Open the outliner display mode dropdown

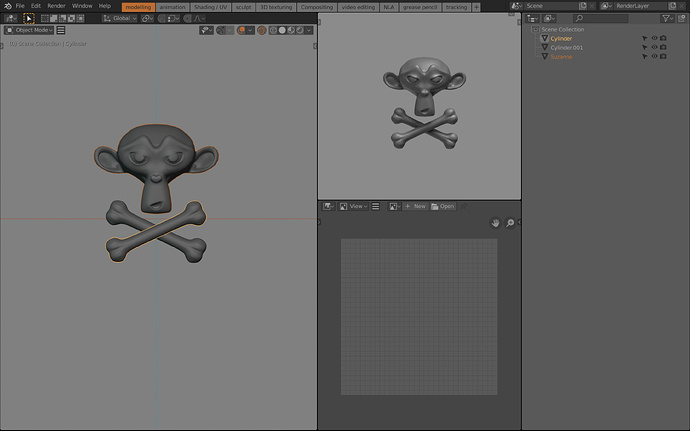[549, 18]
